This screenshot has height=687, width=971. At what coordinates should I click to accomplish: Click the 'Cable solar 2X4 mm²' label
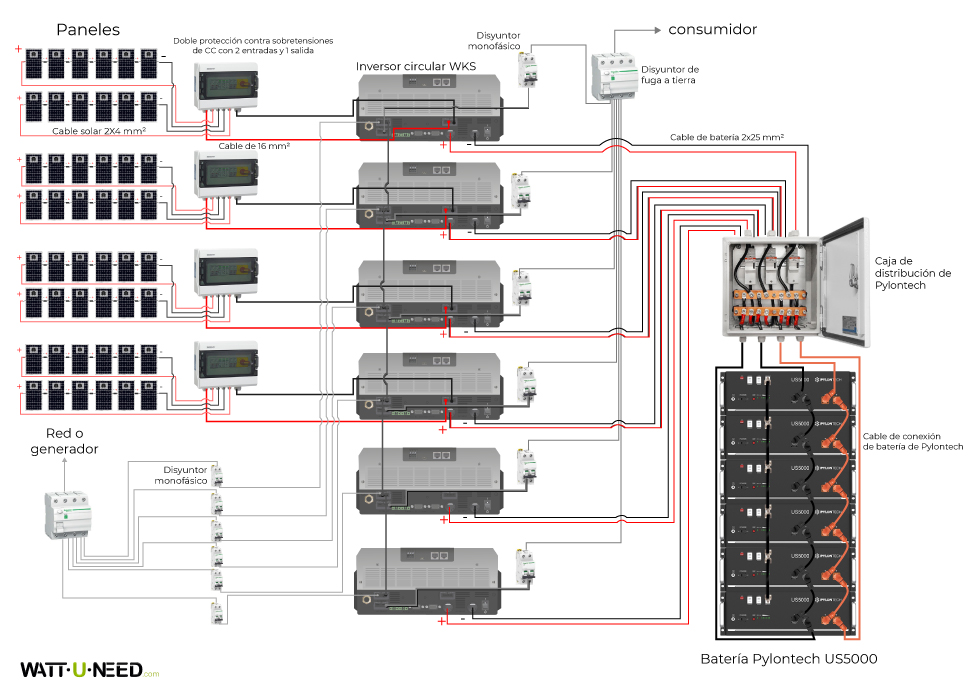point(99,130)
